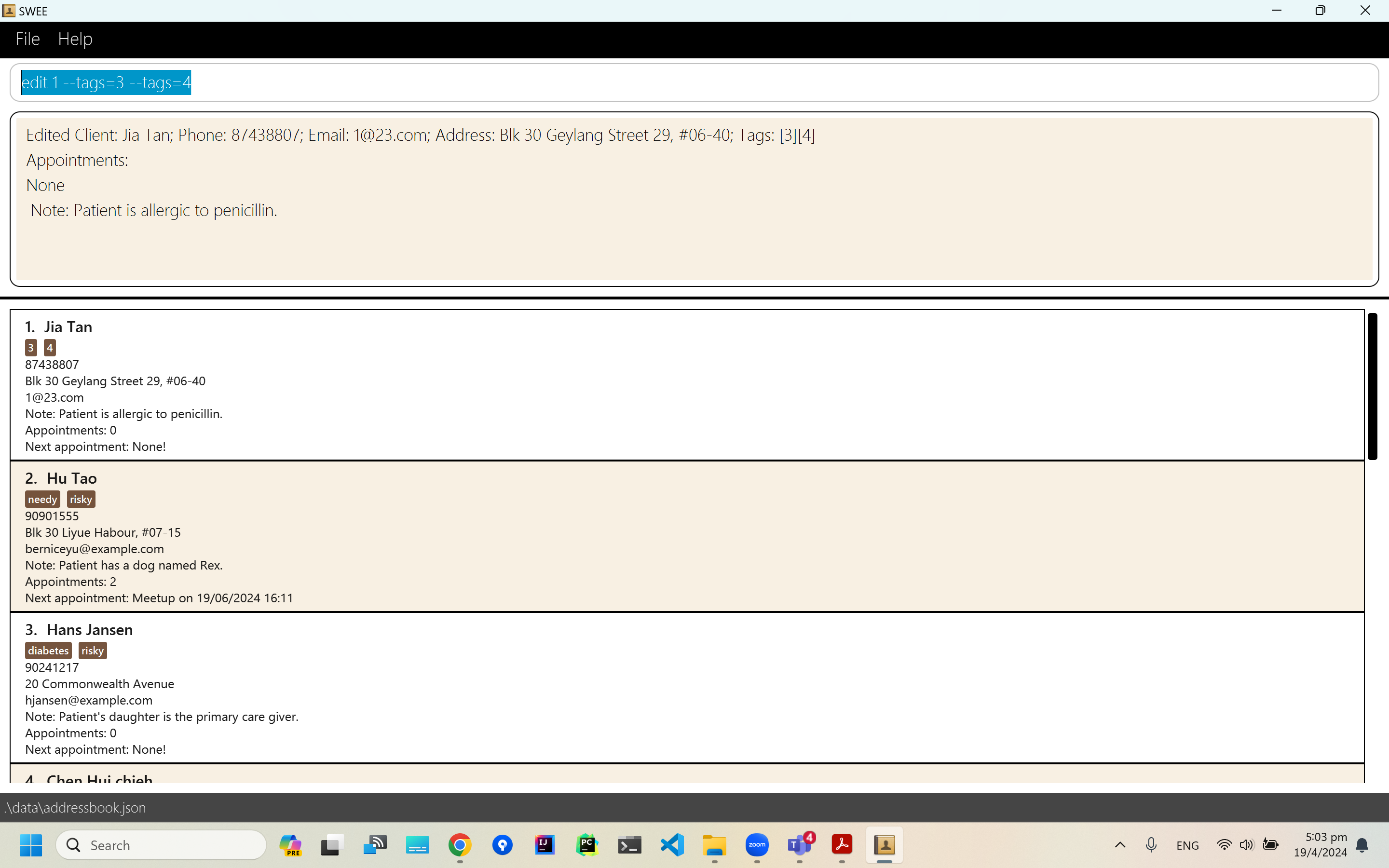Click the command input text field

pos(689,82)
